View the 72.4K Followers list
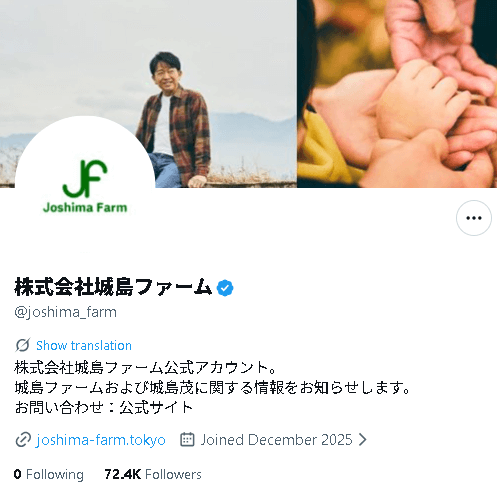 click(153, 474)
